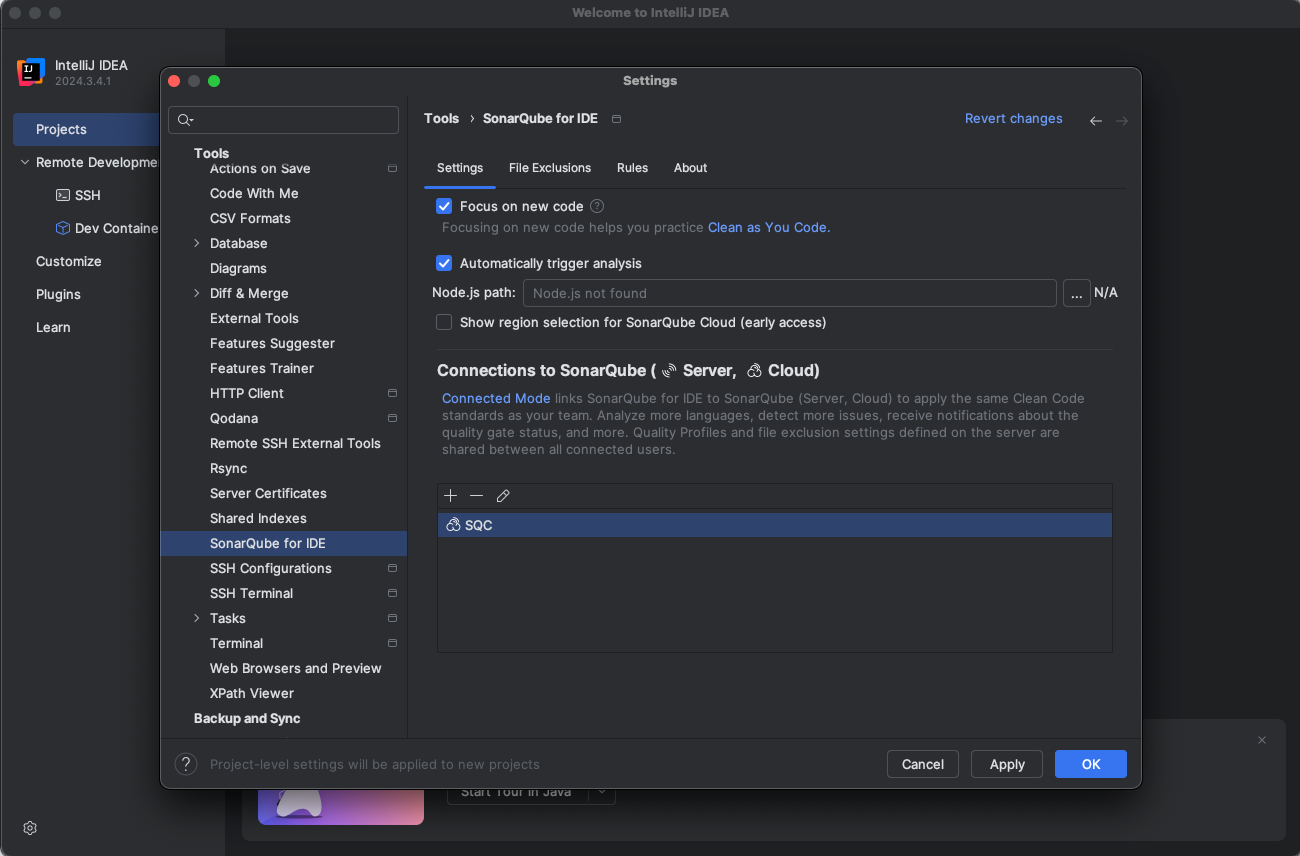The height and width of the screenshot is (856, 1300).
Task: Click the browse button for Node.js path
Action: tap(1076, 293)
